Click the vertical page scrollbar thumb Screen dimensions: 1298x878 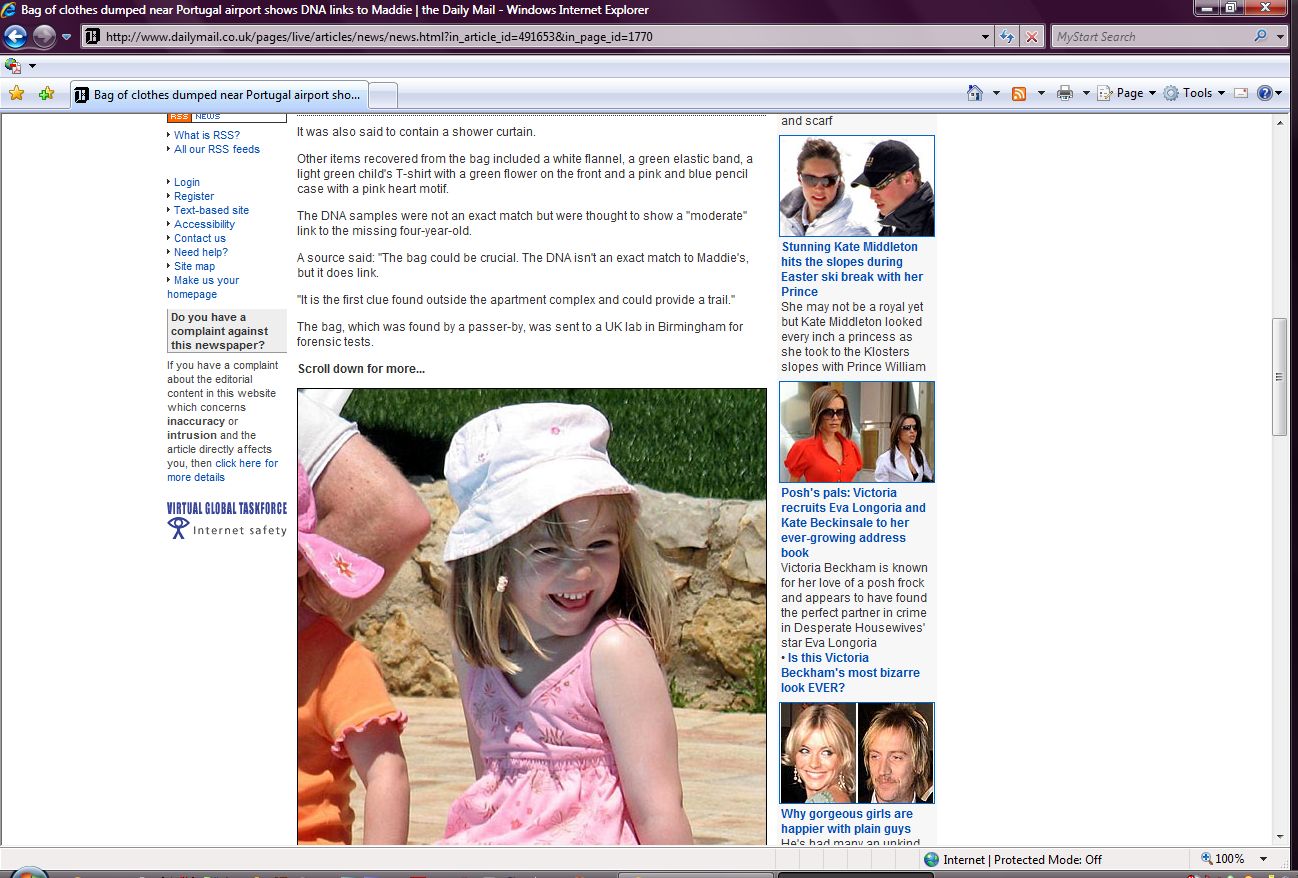point(1279,376)
